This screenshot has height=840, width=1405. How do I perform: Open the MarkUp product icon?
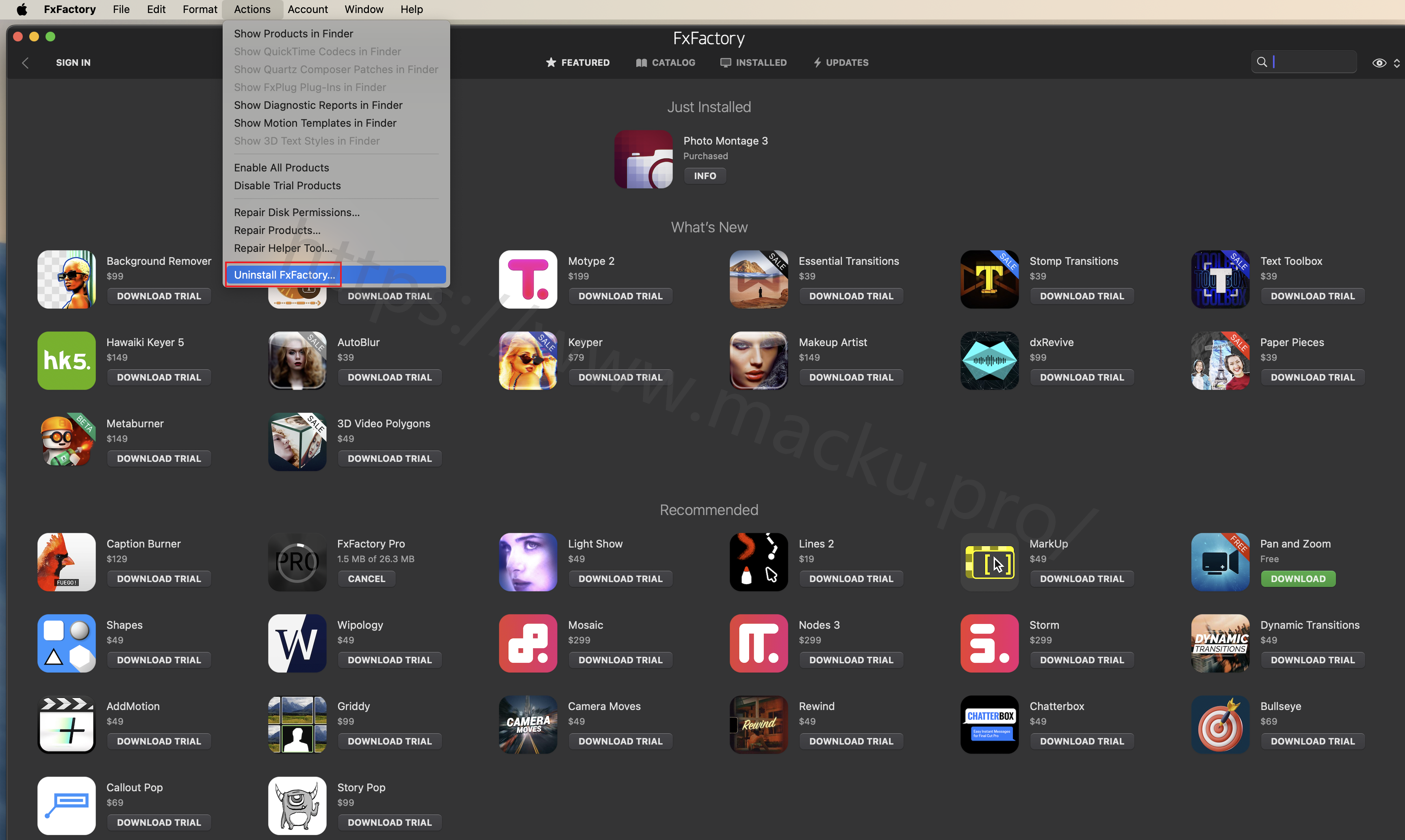(989, 562)
